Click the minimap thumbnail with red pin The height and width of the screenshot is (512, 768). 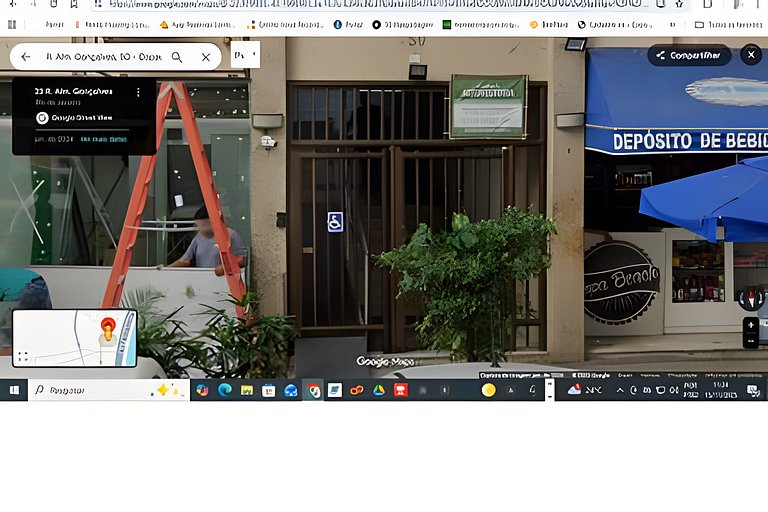(75, 337)
